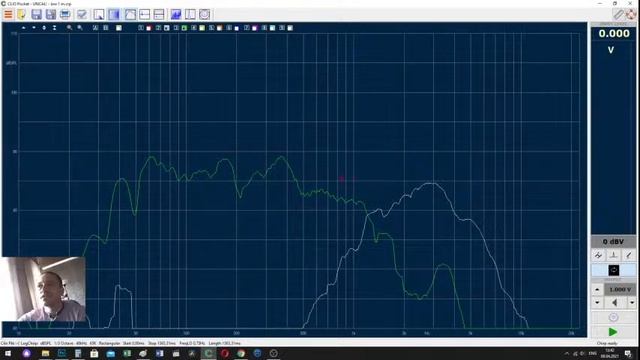Viewport: 640px width, 360px height.
Task: Toggle overlay 9 checkbox
Action: pyautogui.click(x=282, y=28)
